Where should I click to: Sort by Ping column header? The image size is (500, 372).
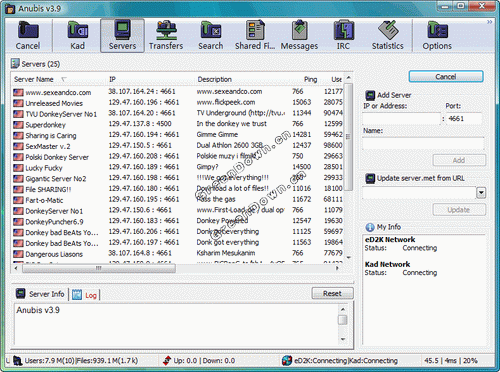[310, 79]
